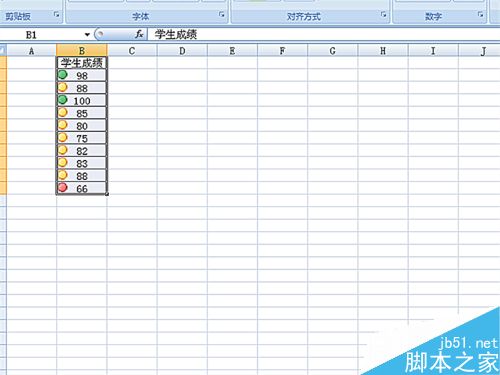The height and width of the screenshot is (375, 500).
Task: Click the green circle icon beside 100
Action: (x=63, y=99)
